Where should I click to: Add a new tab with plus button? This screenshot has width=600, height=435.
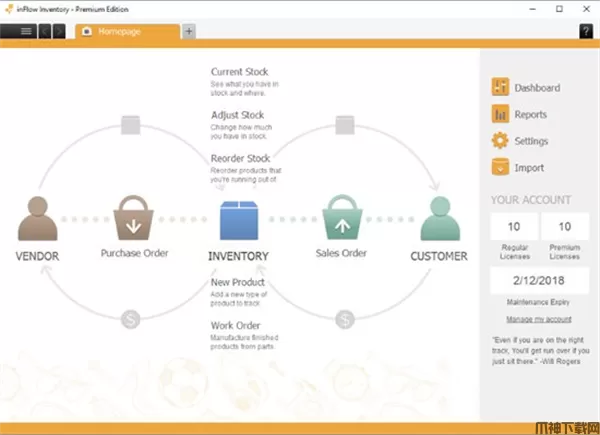tap(189, 31)
